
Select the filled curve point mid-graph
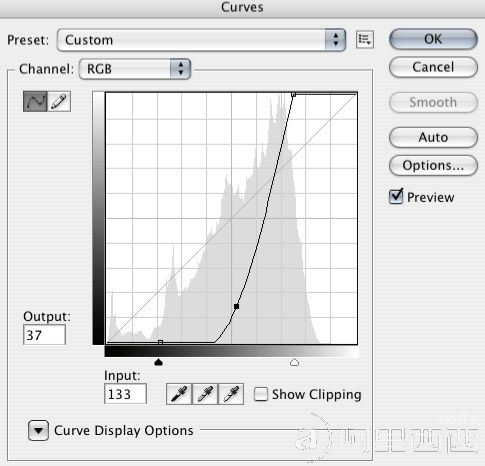pyautogui.click(x=236, y=306)
